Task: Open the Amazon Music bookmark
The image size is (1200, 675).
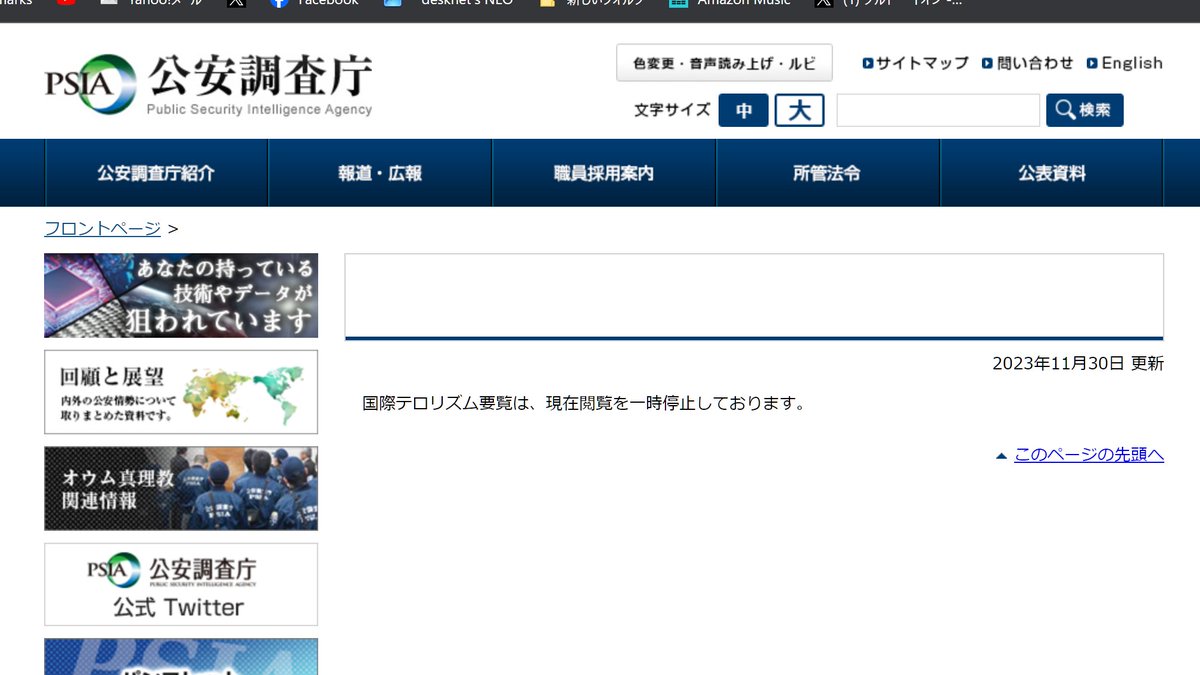Action: [x=730, y=3]
